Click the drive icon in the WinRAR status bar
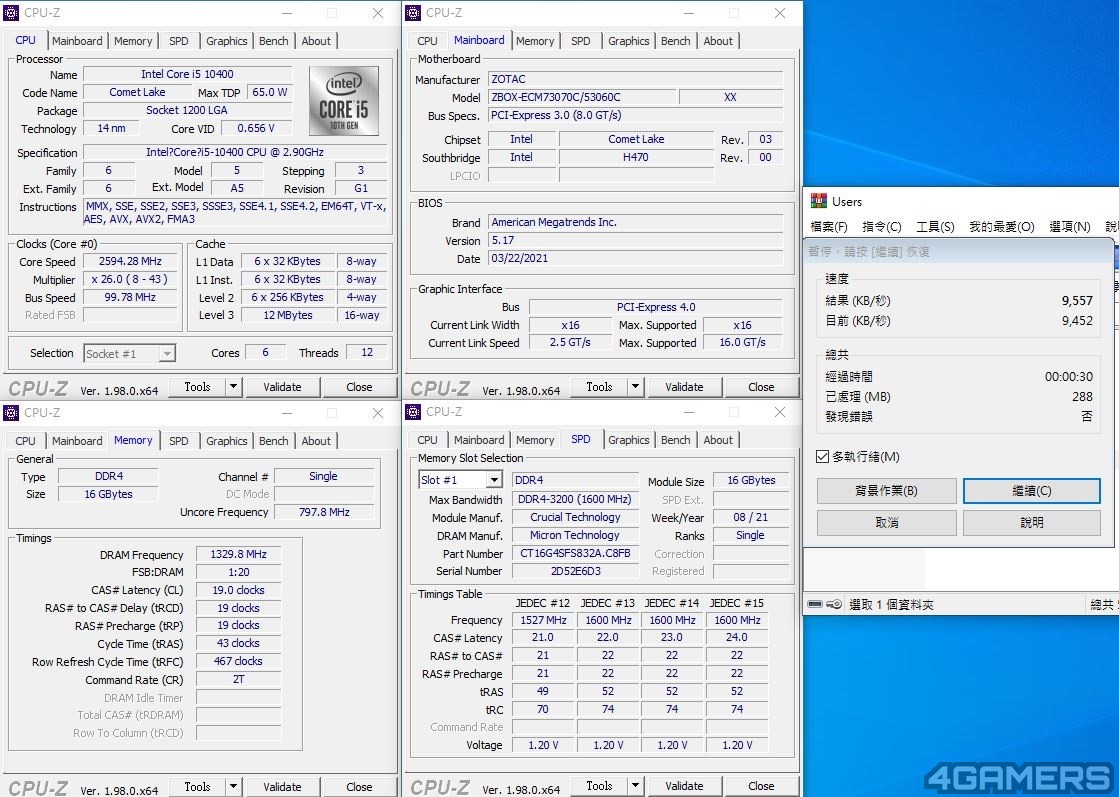Screen dimensions: 1119x797 coord(815,604)
